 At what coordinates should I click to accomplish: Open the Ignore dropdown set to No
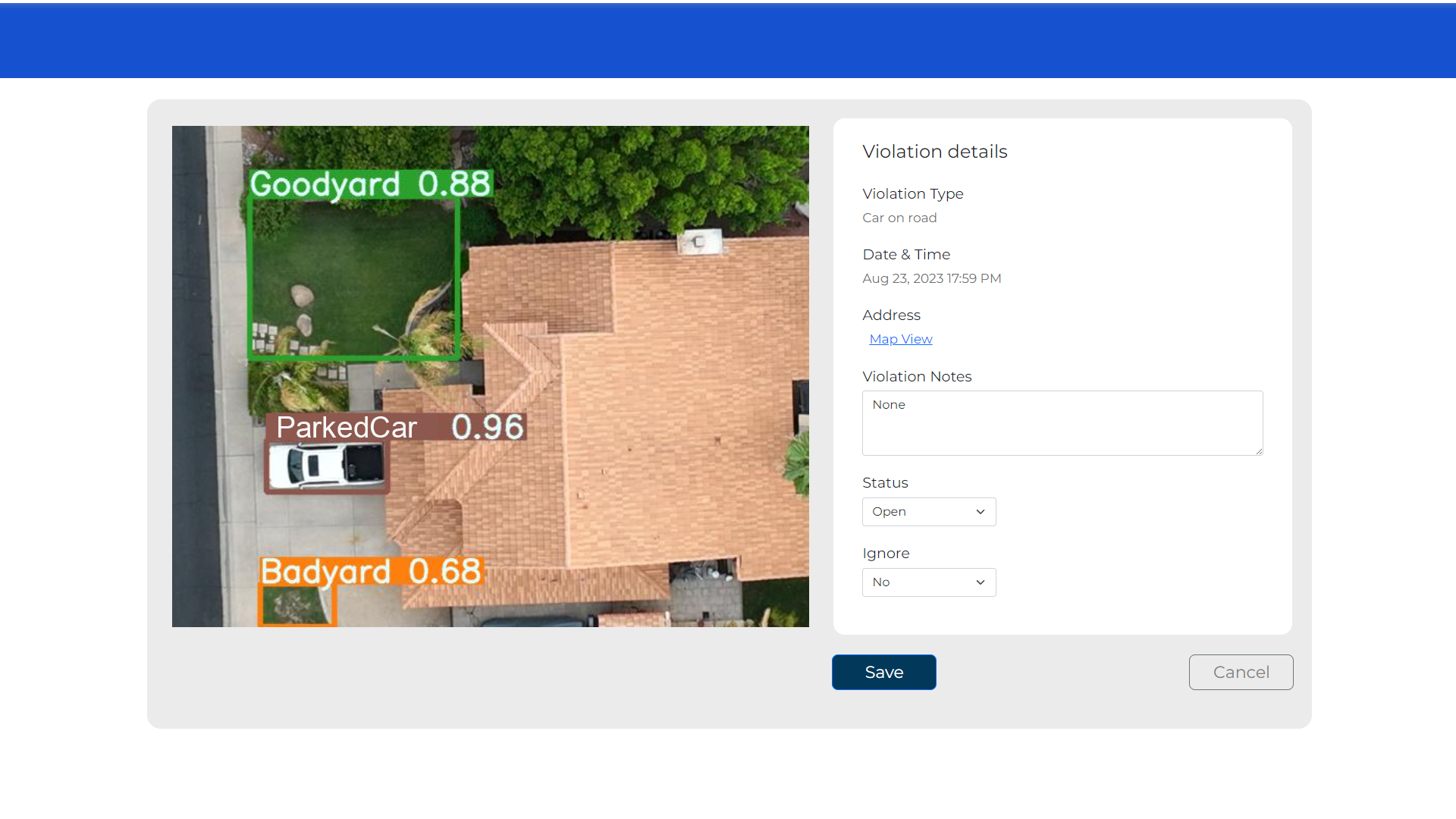(928, 582)
